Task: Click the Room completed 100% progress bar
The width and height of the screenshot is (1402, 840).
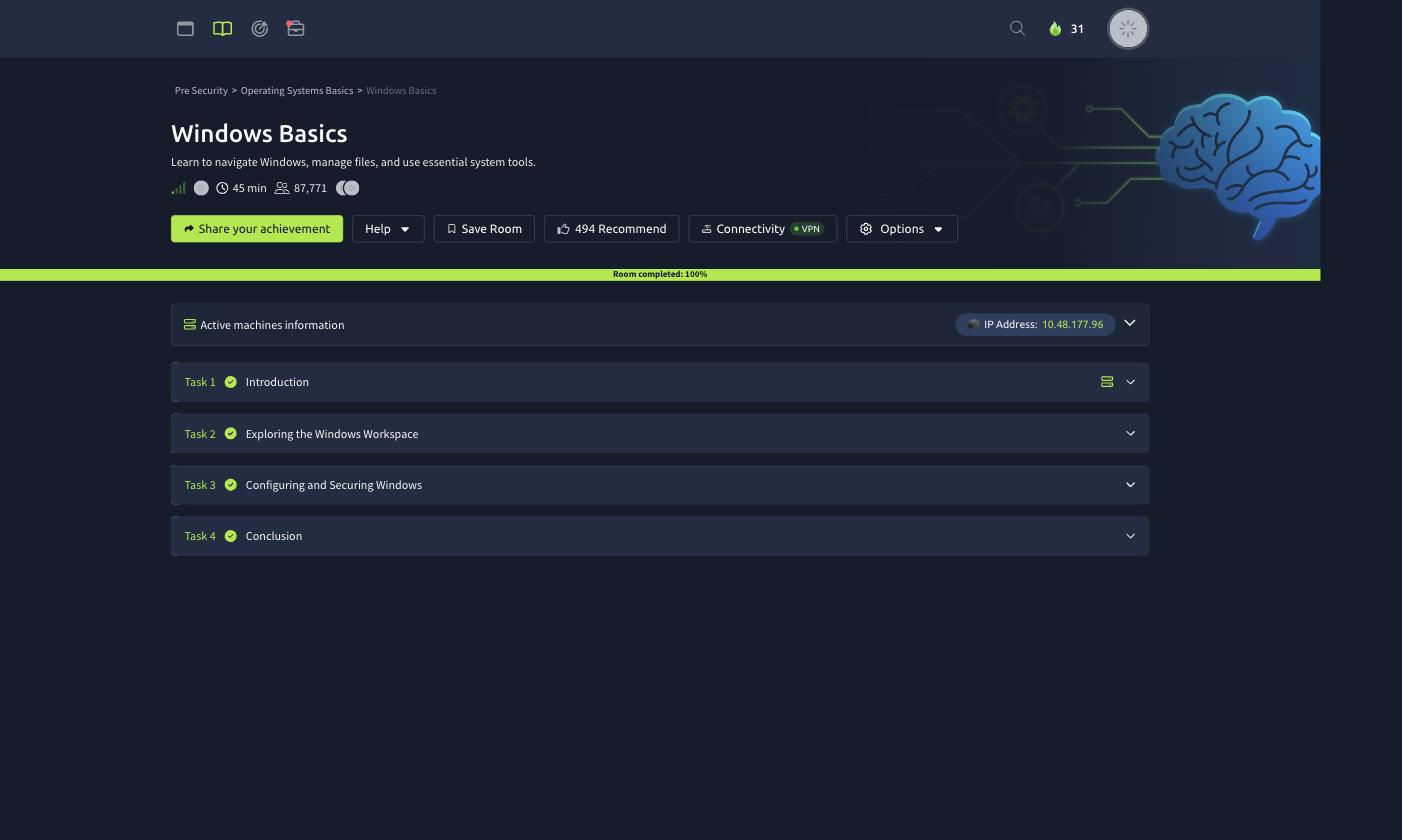Action: click(x=660, y=274)
